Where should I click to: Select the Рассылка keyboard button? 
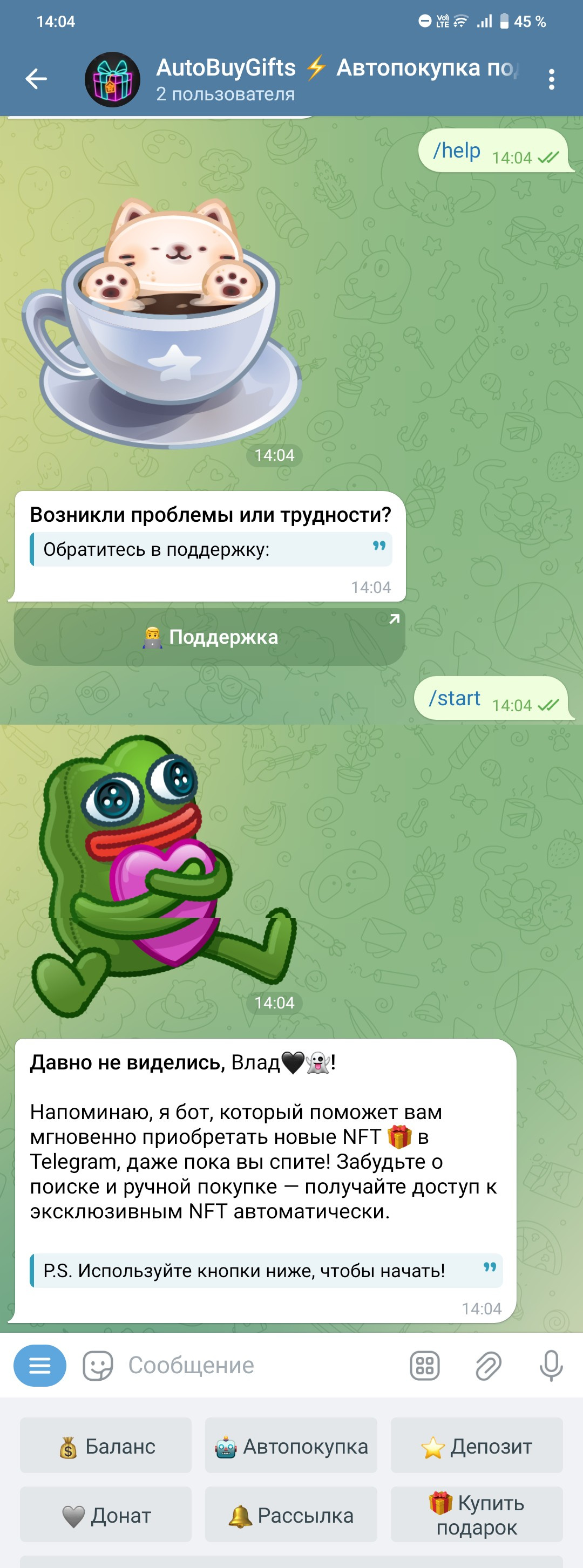point(291,1515)
